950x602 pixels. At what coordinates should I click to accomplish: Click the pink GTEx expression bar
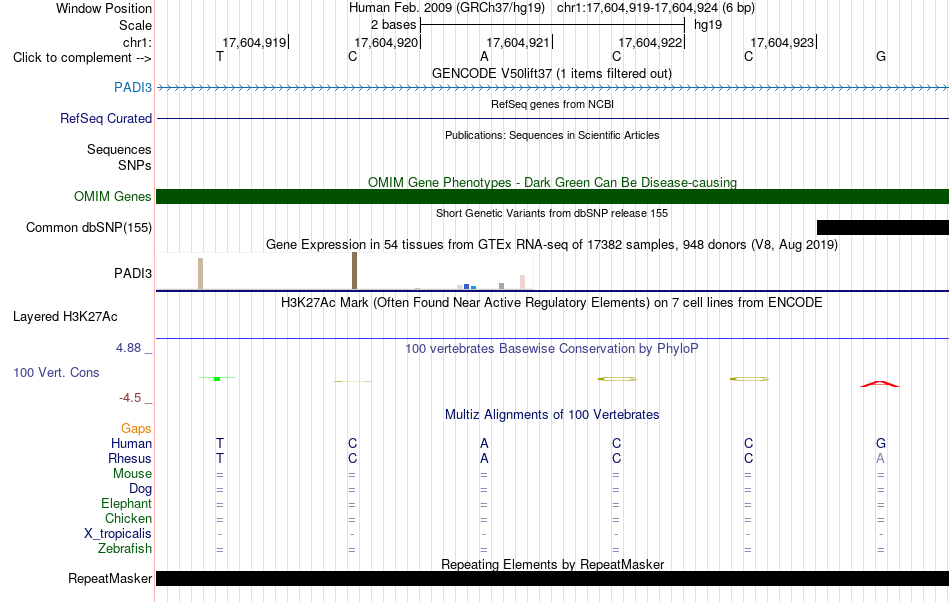[x=522, y=282]
